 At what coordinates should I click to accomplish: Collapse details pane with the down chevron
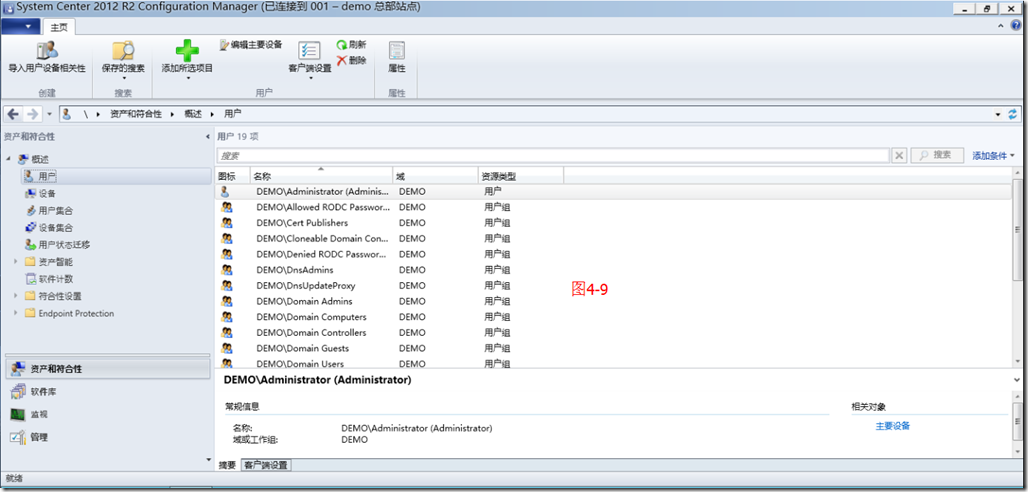[1017, 380]
